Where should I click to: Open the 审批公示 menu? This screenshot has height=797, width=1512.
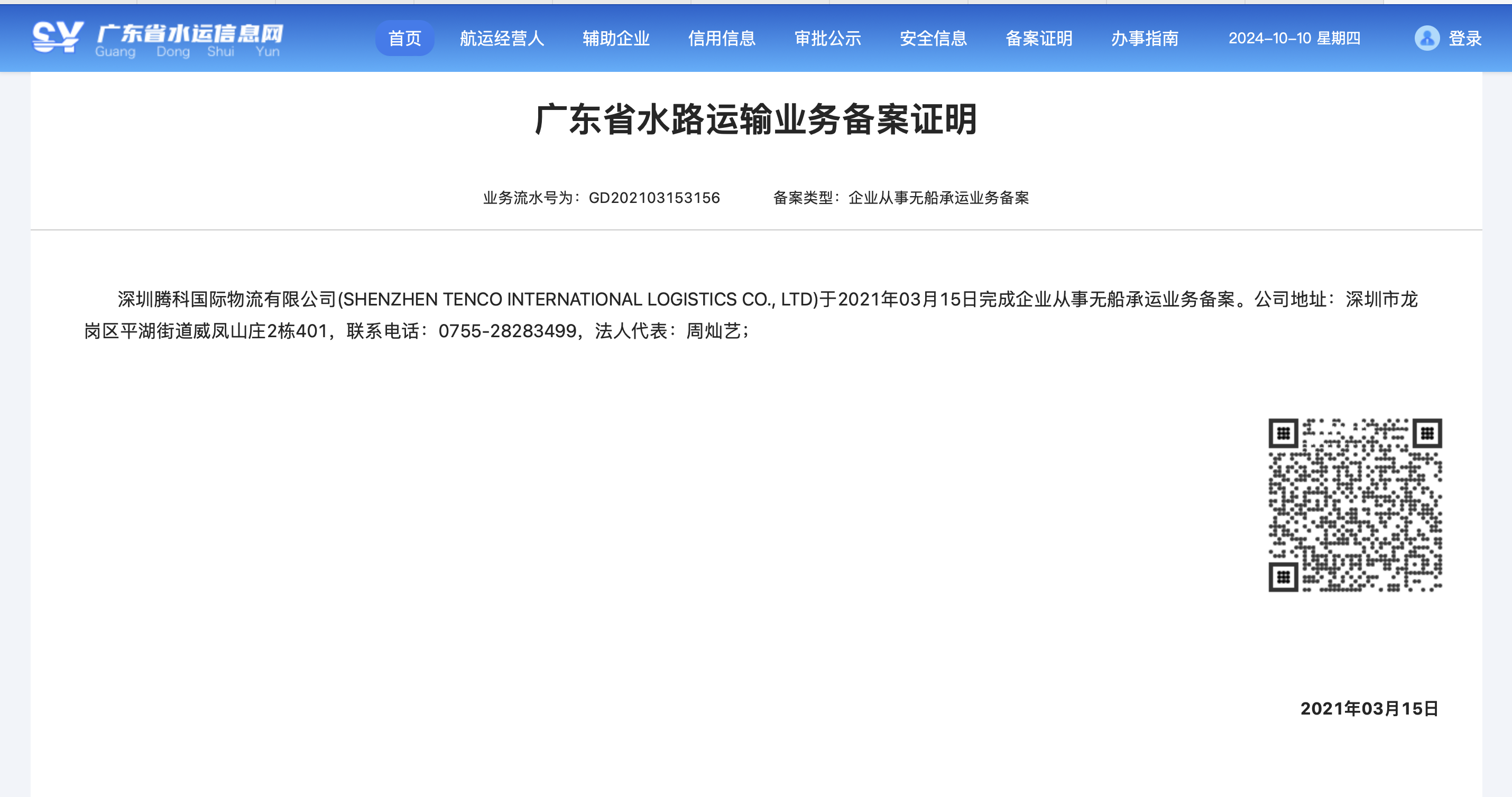[x=827, y=38]
